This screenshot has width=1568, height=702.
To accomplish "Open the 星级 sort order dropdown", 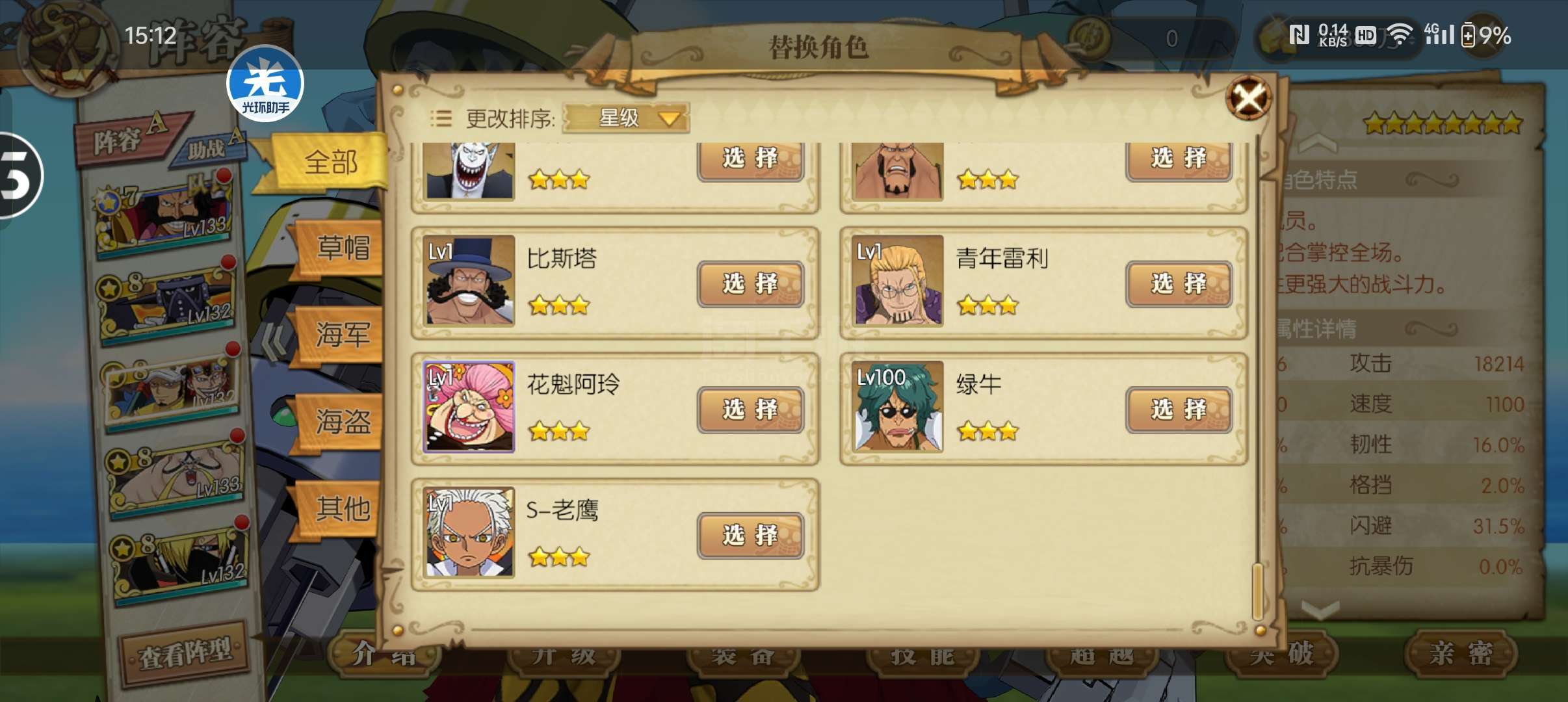I will click(x=626, y=118).
